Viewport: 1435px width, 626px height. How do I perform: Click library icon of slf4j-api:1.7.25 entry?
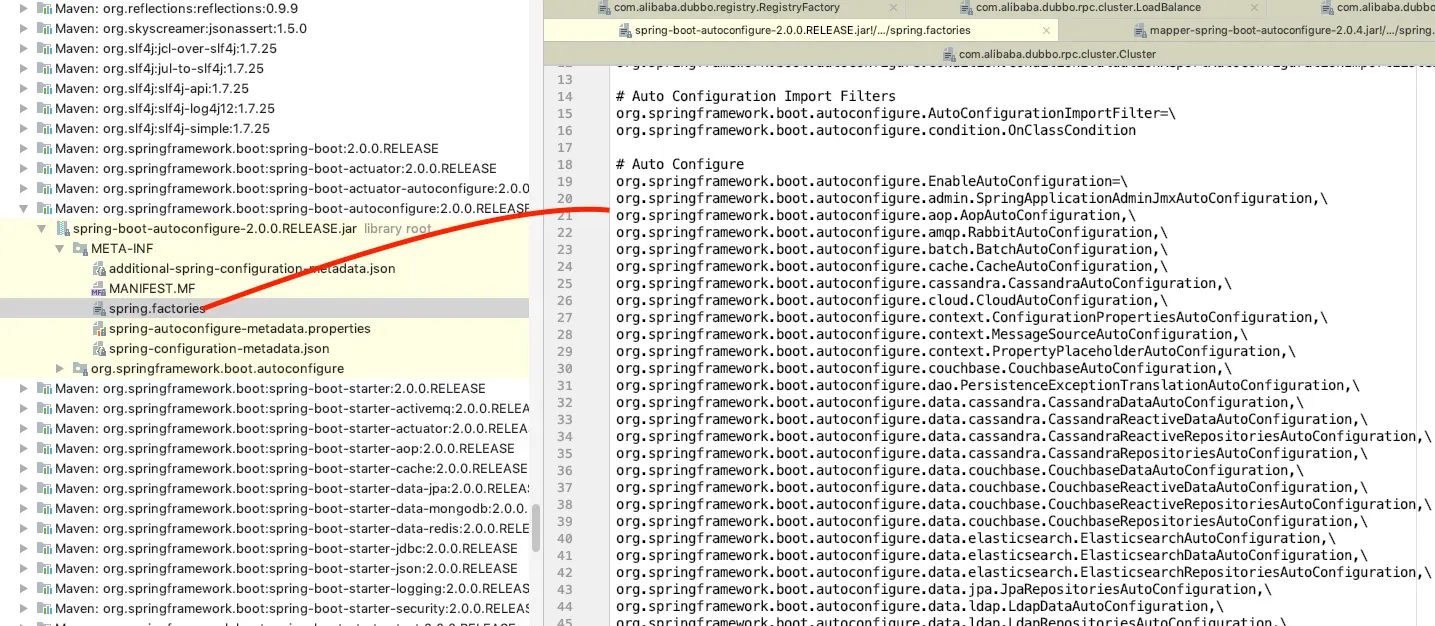[x=44, y=88]
